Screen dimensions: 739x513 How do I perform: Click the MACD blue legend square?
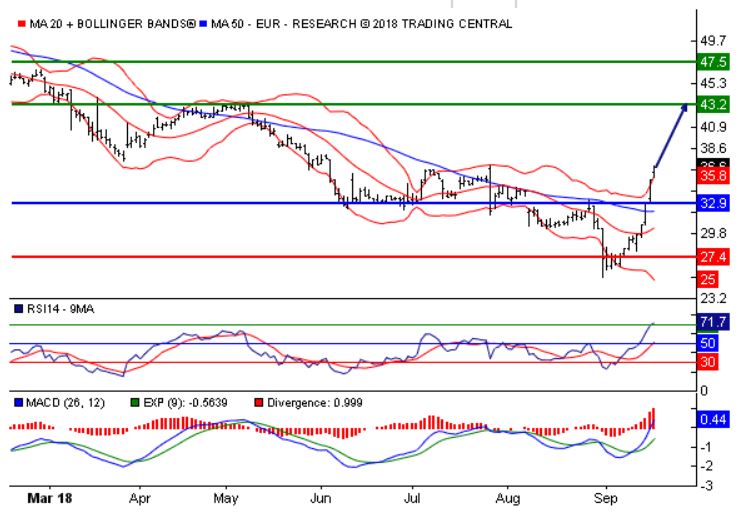tap(19, 403)
